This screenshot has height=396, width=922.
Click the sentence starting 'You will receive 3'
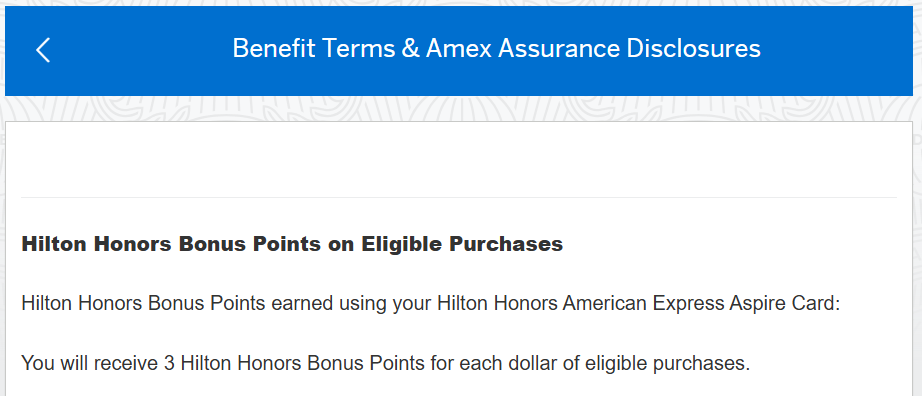click(386, 363)
